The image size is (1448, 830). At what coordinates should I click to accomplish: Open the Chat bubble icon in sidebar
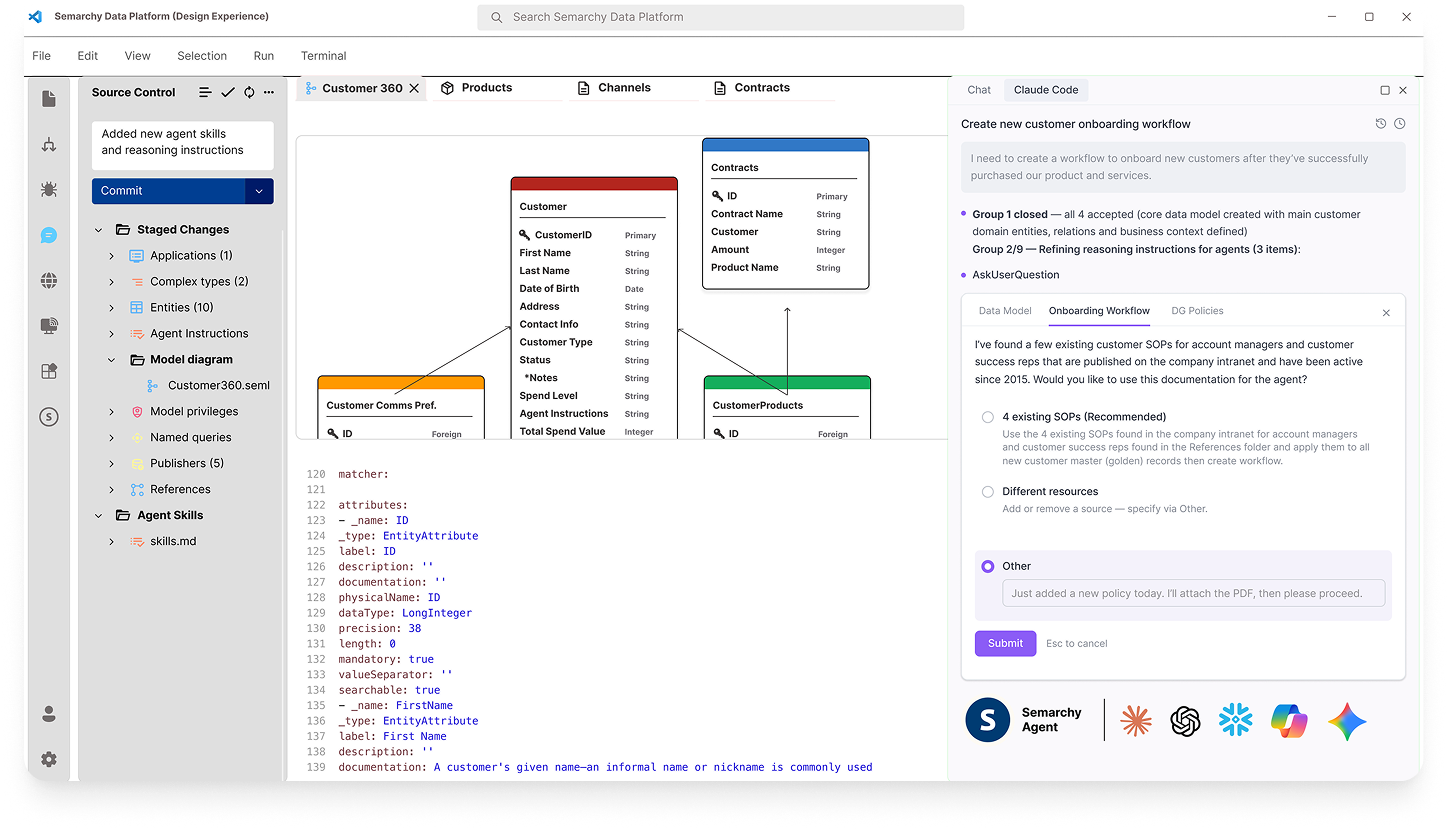click(49, 235)
